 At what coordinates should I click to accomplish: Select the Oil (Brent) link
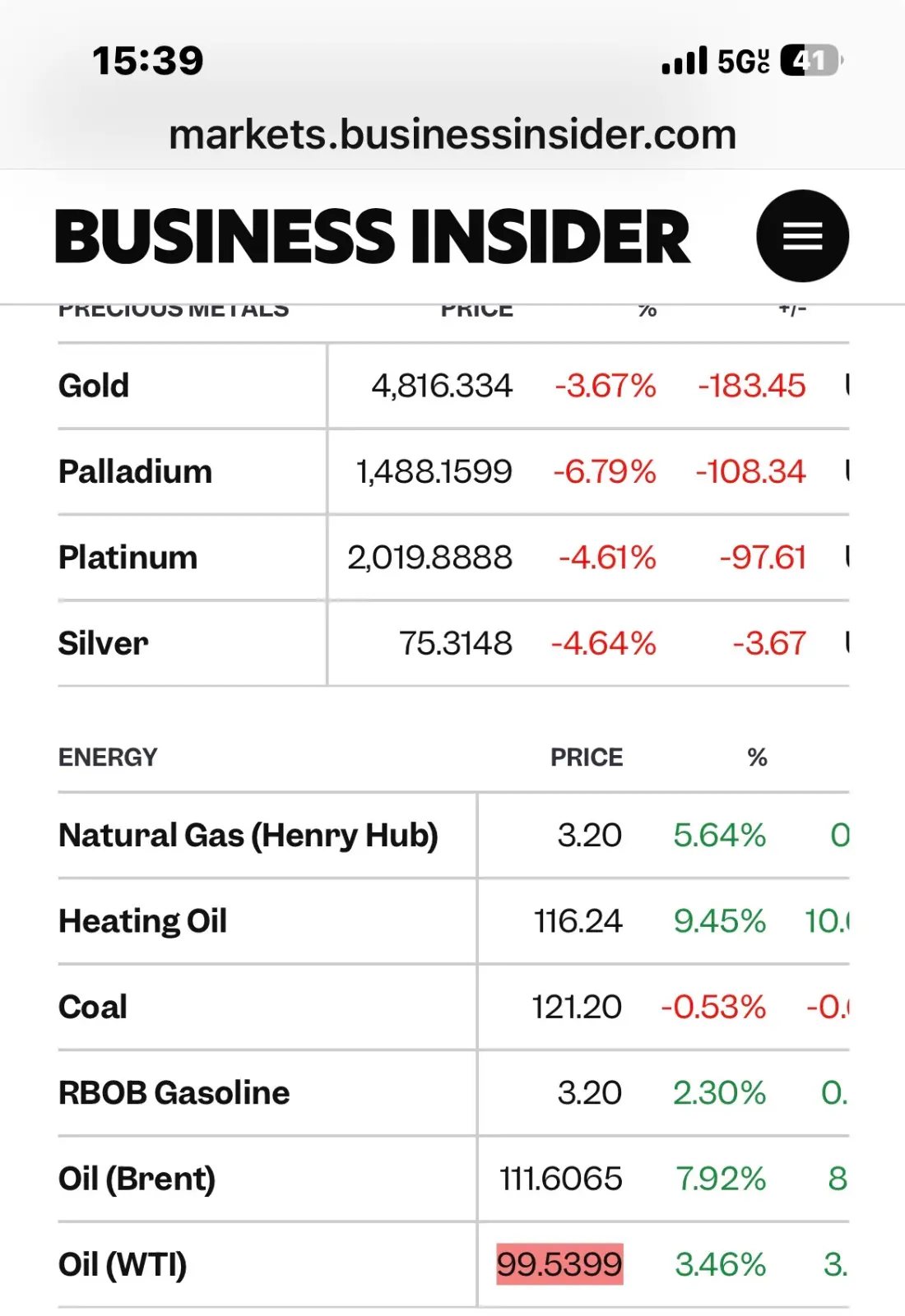pos(137,1179)
